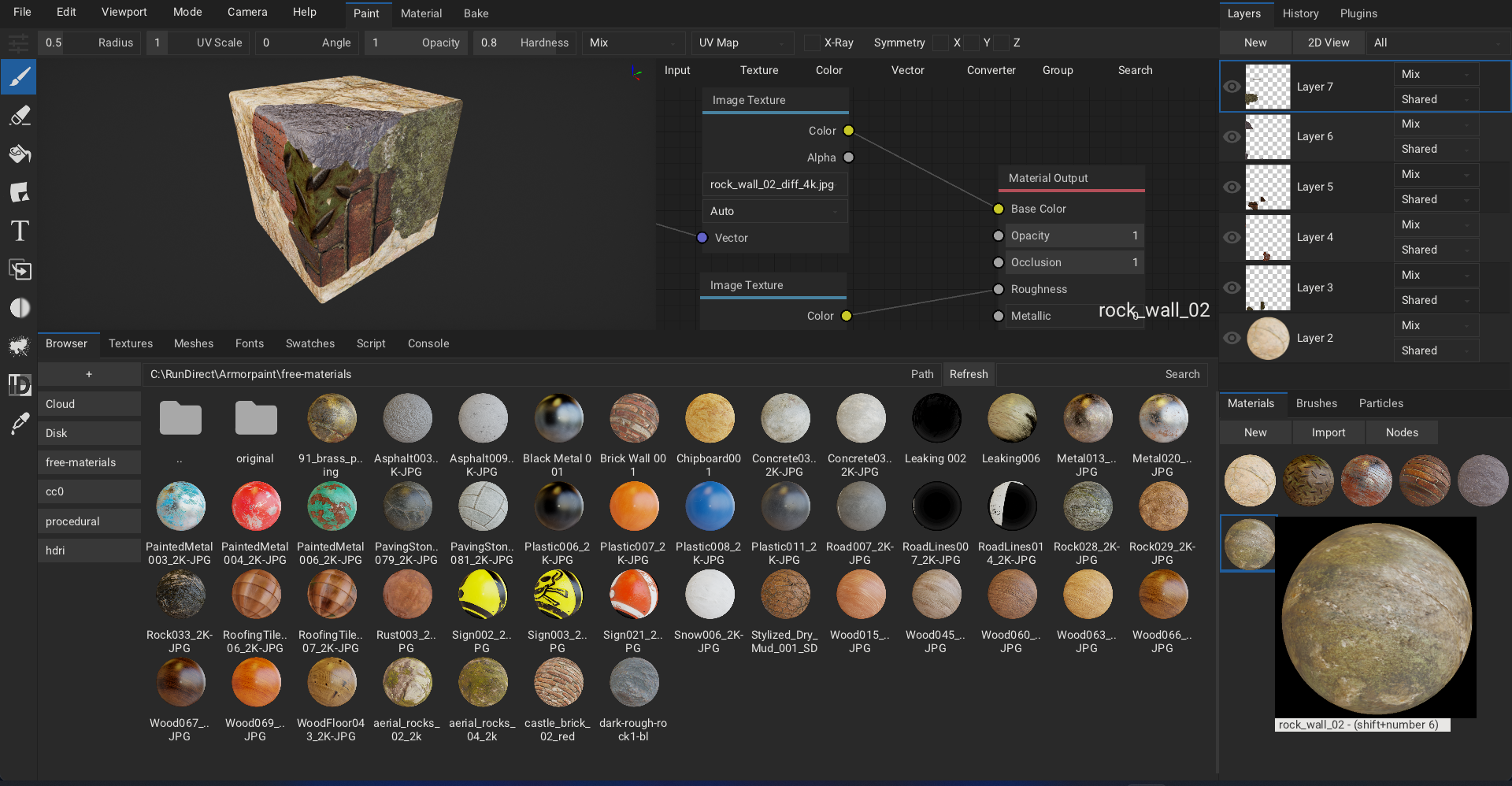
Task: Open the Mix blend mode dropdown for Layer 7
Action: (x=1435, y=74)
